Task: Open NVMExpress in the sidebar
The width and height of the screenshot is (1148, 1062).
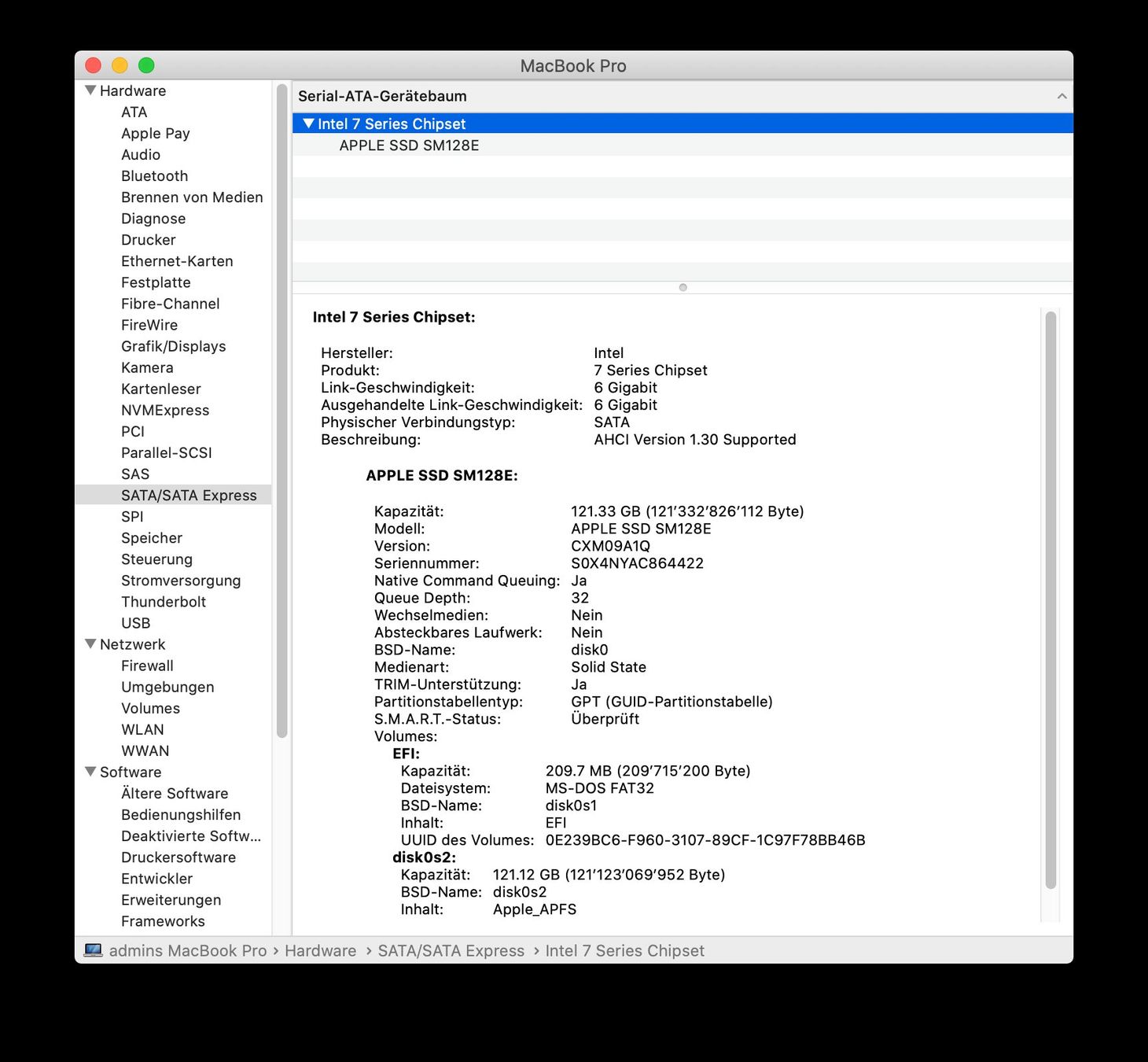Action: pyautogui.click(x=165, y=409)
